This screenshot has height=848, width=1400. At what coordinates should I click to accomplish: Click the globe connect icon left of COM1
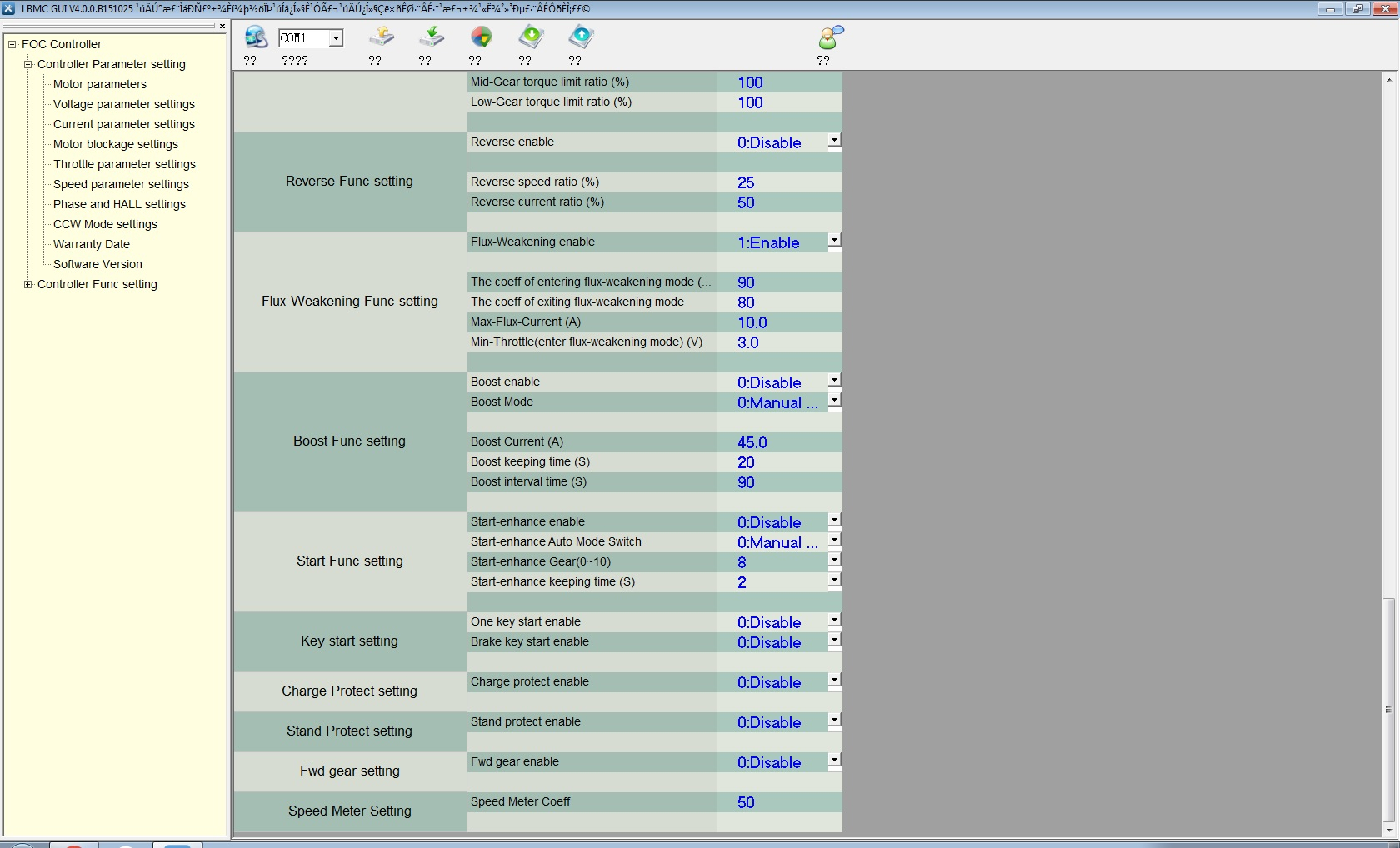coord(255,37)
